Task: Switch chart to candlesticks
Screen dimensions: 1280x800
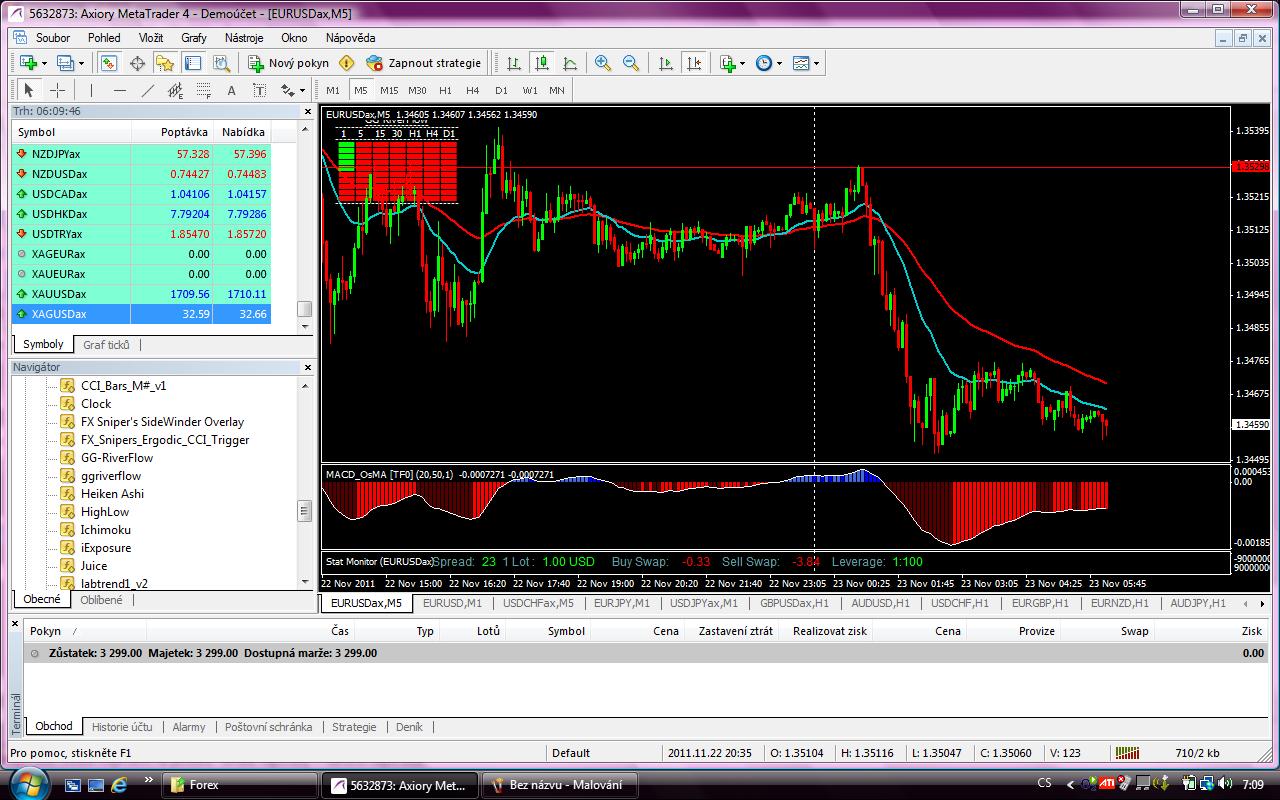Action: point(542,63)
